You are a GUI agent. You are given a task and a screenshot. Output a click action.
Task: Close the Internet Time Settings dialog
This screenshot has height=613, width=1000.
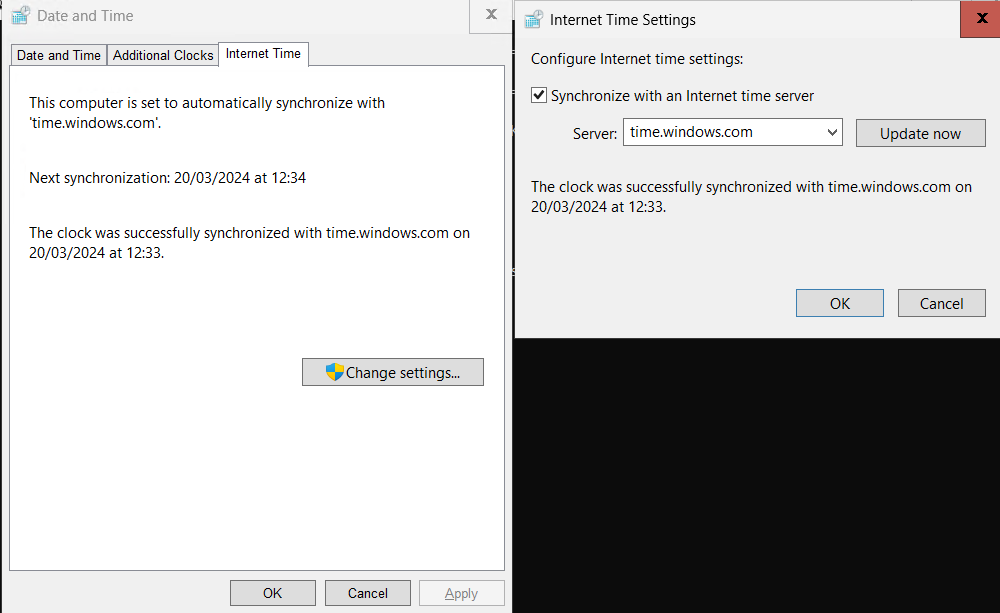(981, 19)
